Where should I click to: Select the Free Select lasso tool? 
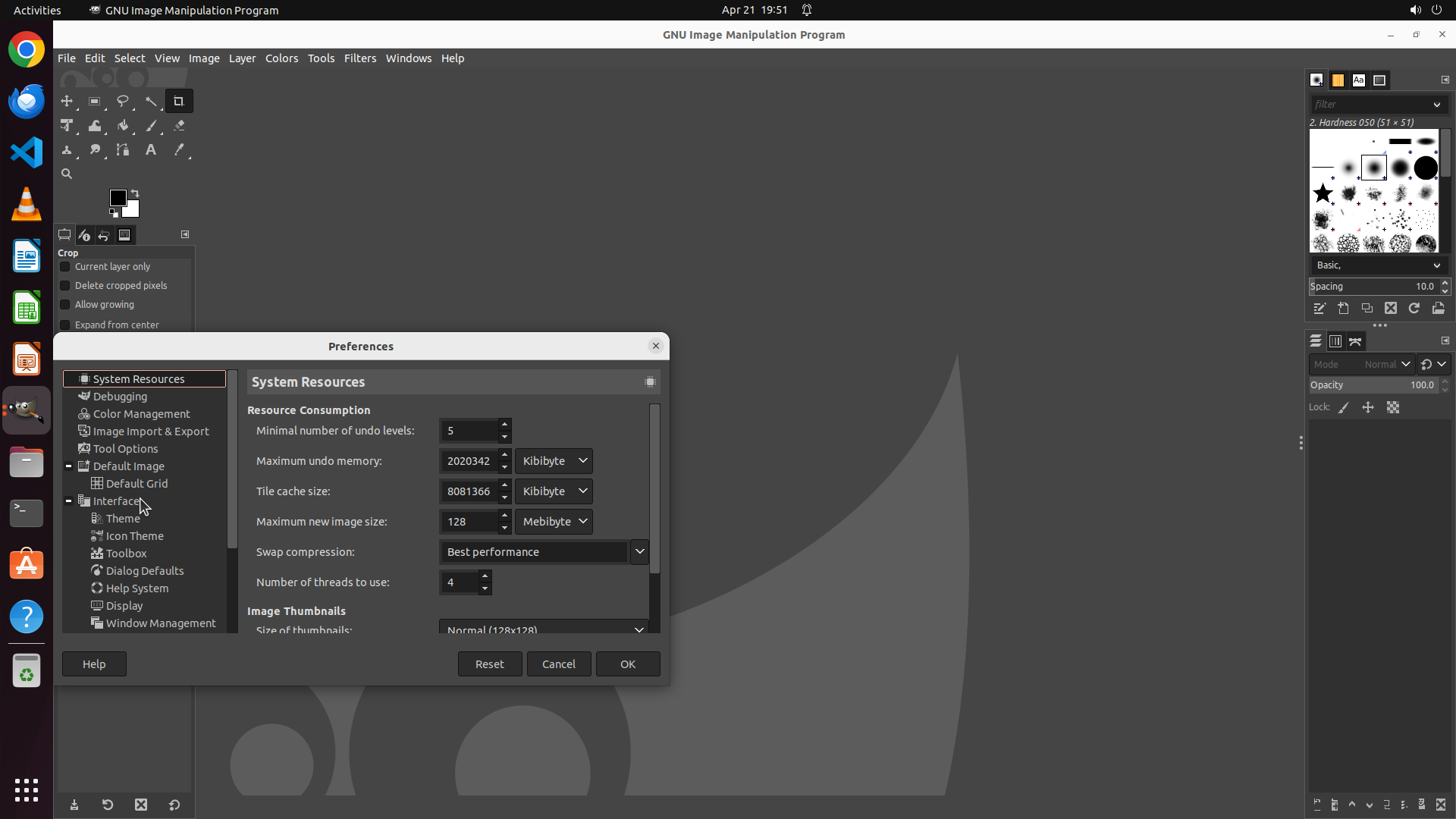click(x=123, y=101)
